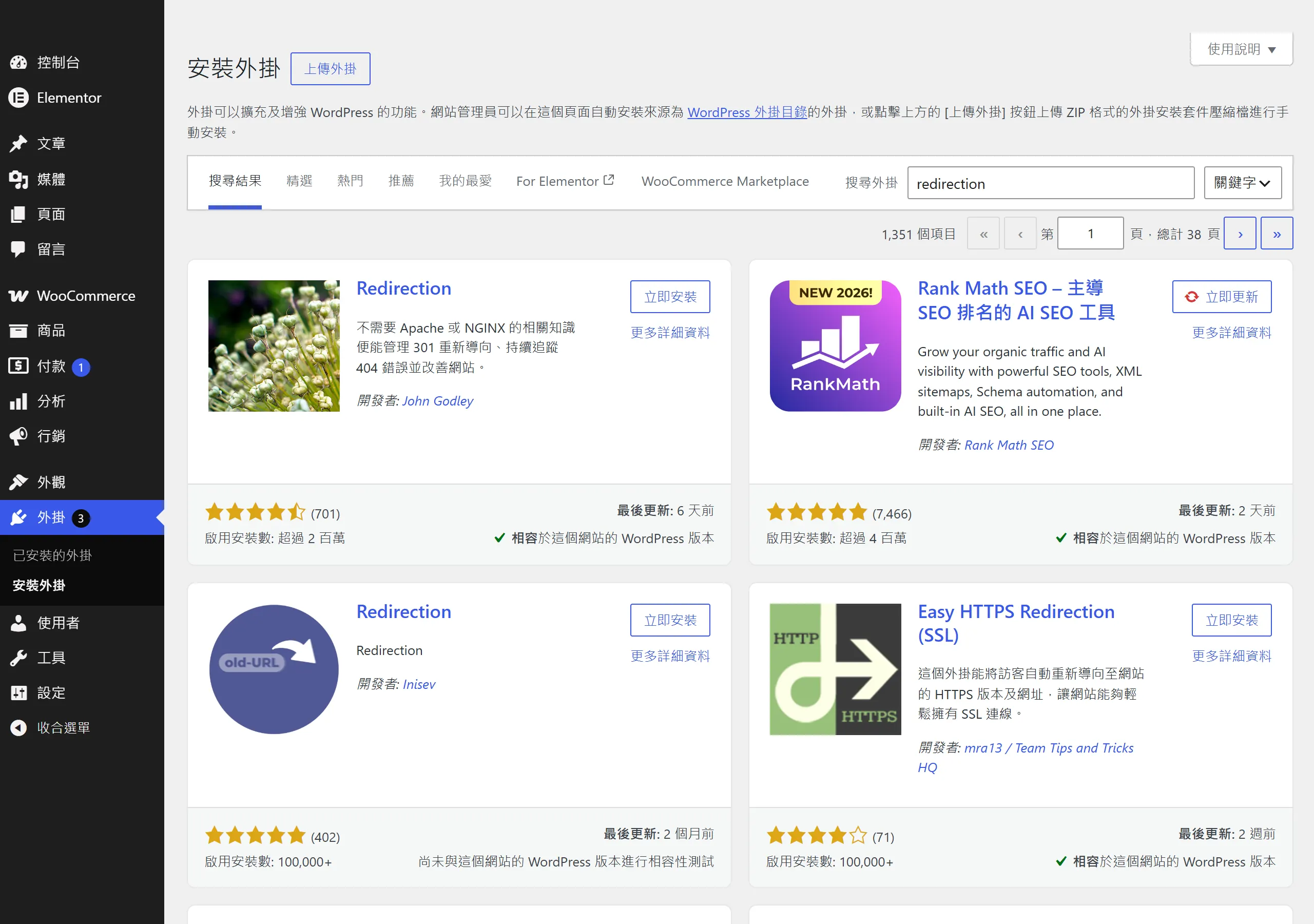View 更多詳細資料 for Inisev Redirection

[x=670, y=656]
